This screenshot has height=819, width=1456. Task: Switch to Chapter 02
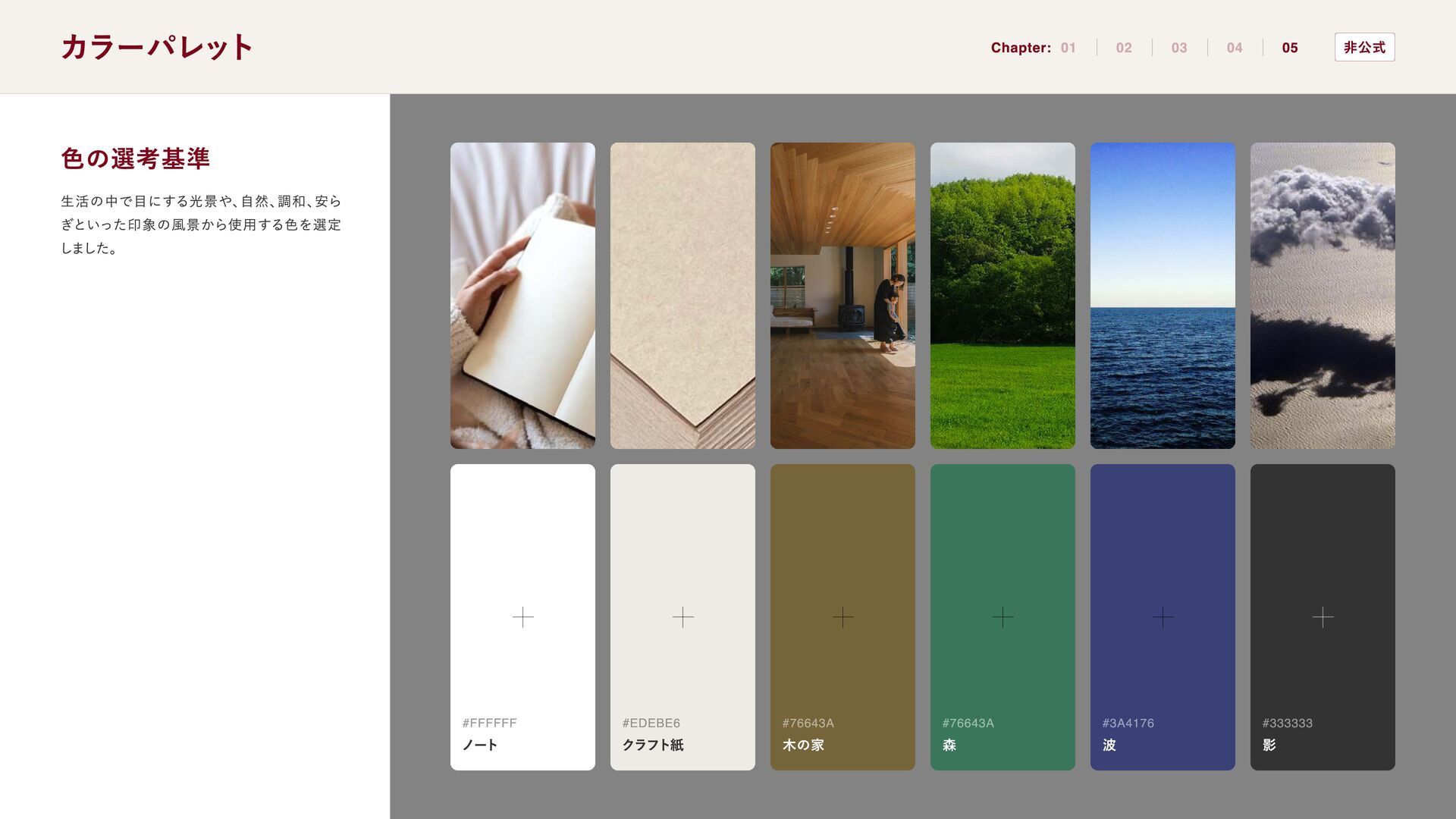tap(1123, 48)
